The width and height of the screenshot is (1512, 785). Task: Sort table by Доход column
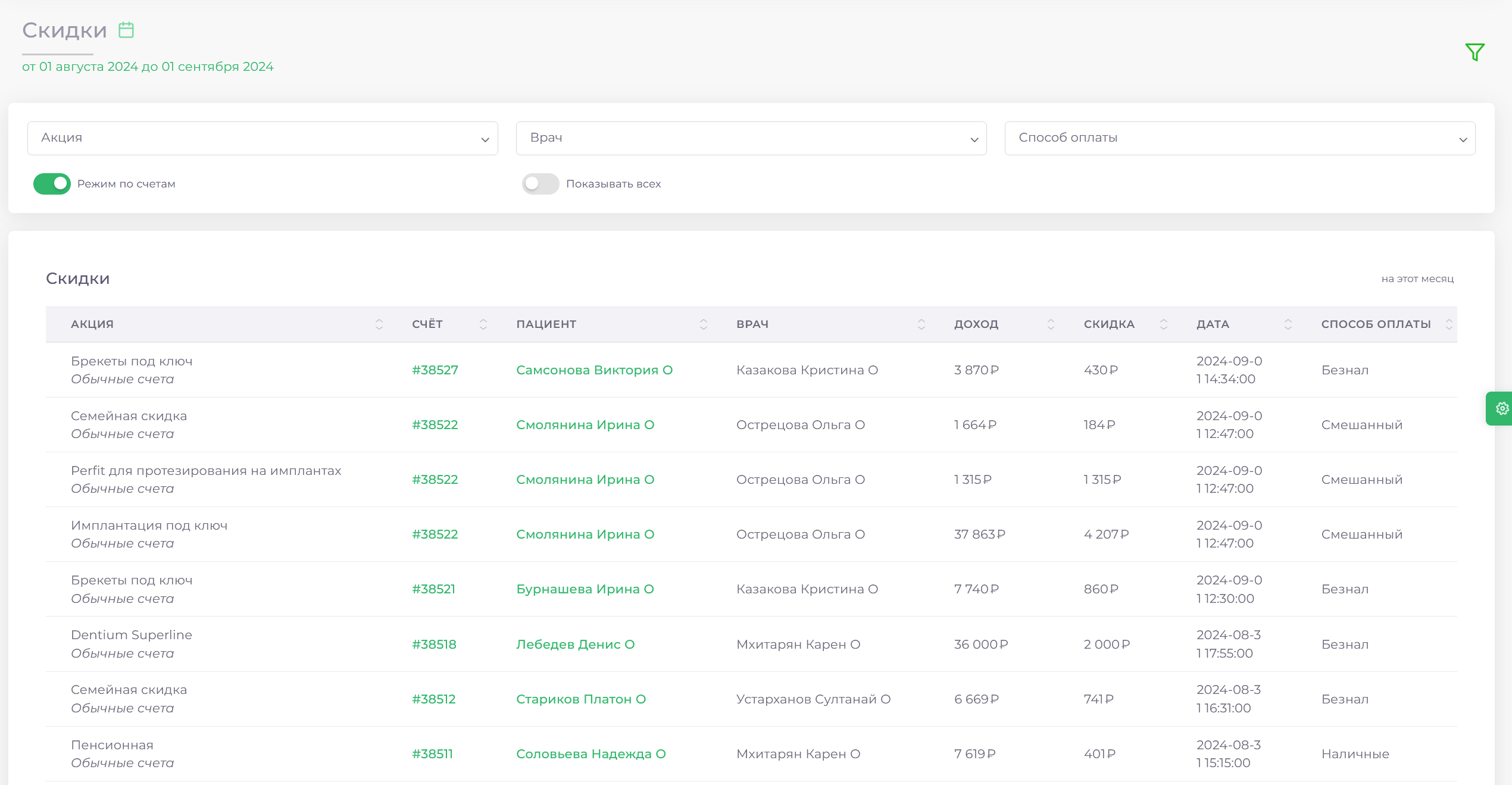1051,324
